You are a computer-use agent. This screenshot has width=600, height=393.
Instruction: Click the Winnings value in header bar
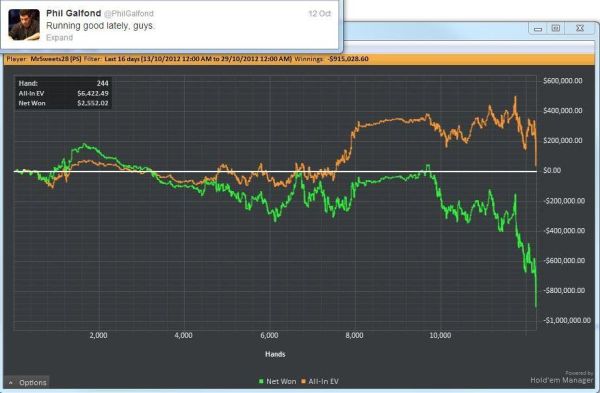[349, 59]
